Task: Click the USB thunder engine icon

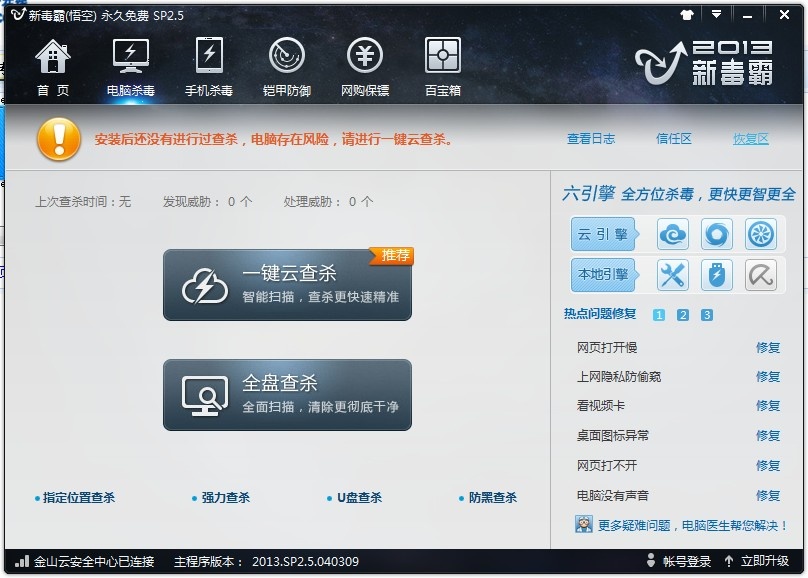Action: [716, 275]
